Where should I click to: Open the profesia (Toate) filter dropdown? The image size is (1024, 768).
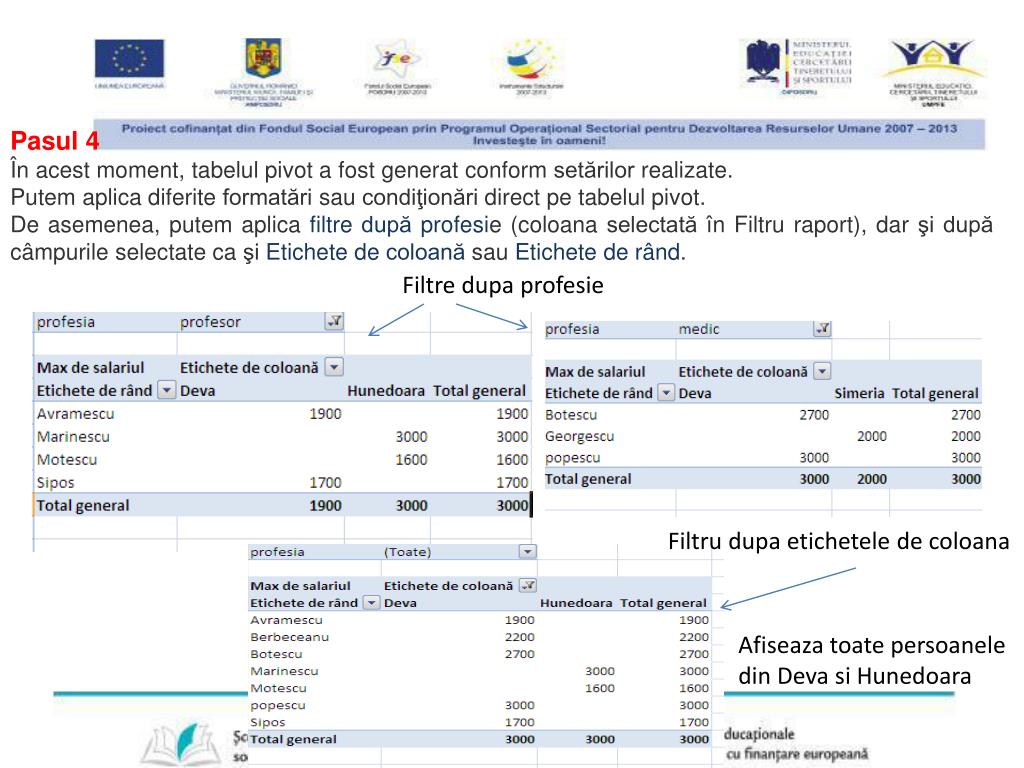click(528, 552)
